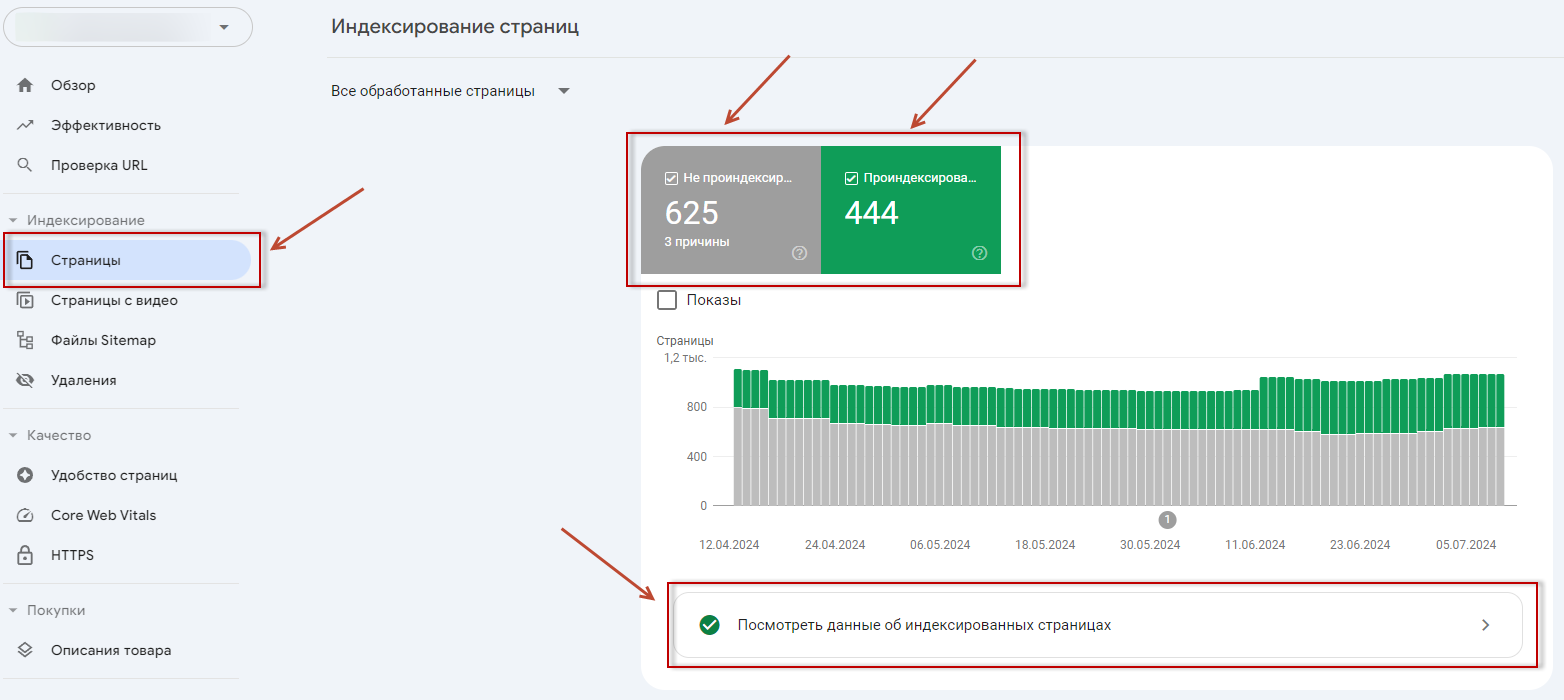Click chevron on Посмотреть данные row
This screenshot has height=700, width=1564.
click(1485, 625)
